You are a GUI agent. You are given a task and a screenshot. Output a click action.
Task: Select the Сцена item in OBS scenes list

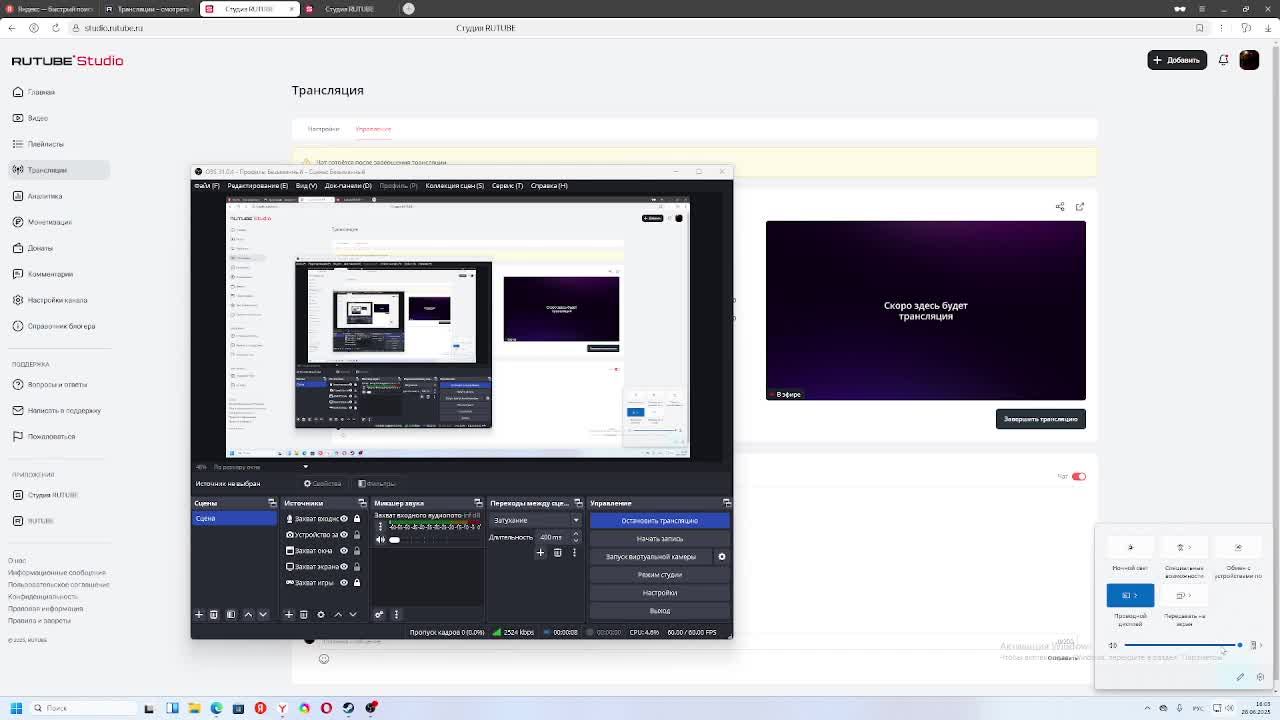click(234, 518)
